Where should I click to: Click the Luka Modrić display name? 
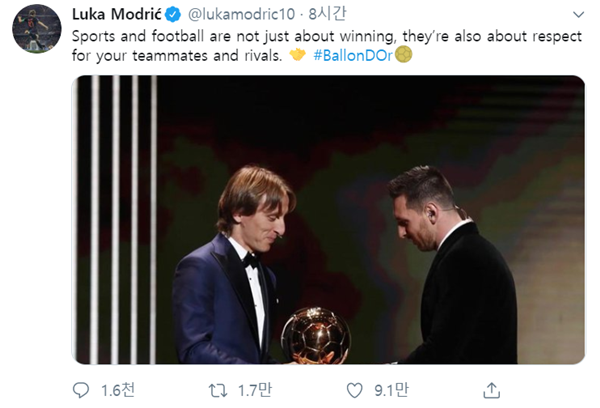click(117, 15)
